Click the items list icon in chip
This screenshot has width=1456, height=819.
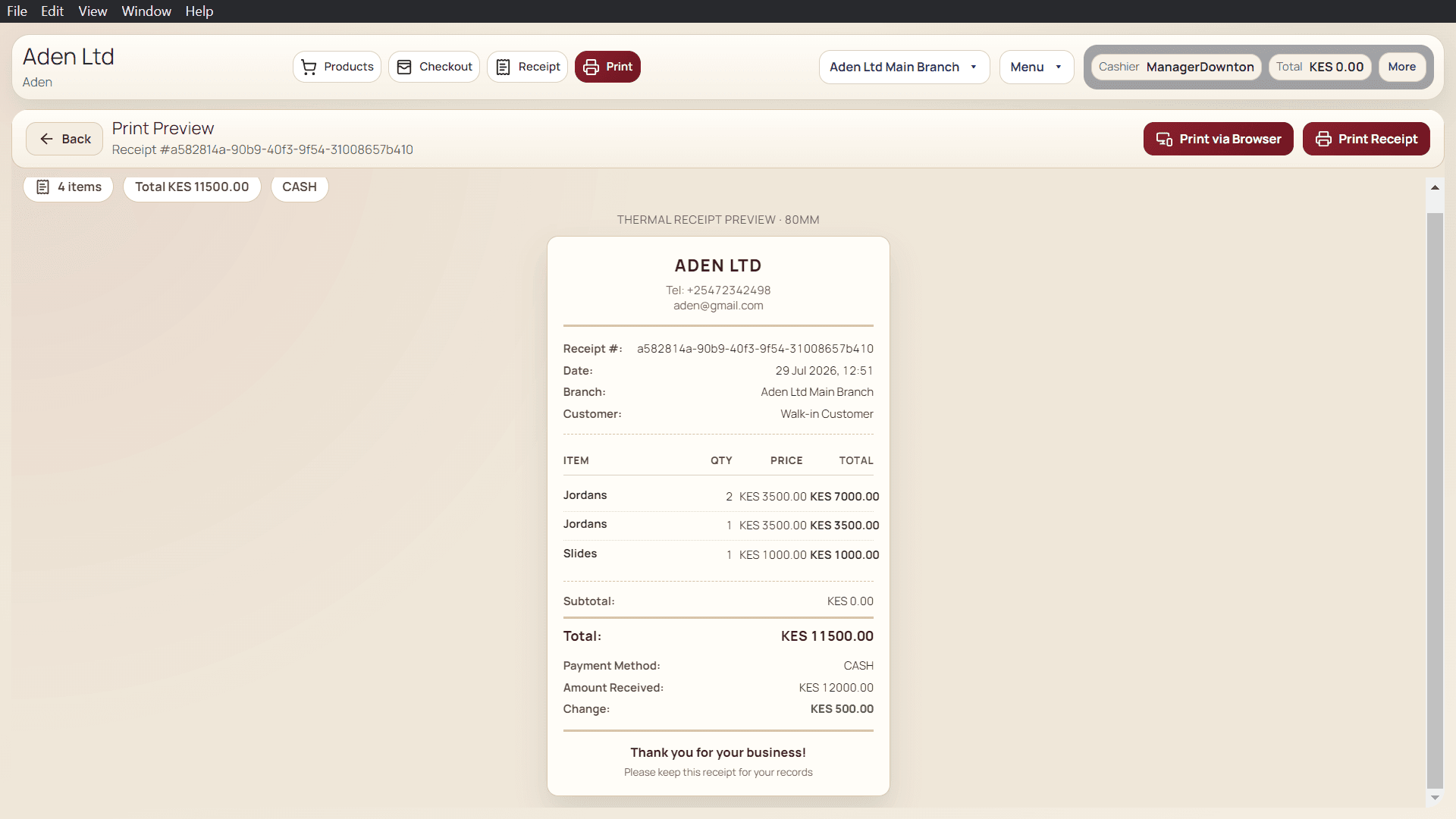point(43,187)
